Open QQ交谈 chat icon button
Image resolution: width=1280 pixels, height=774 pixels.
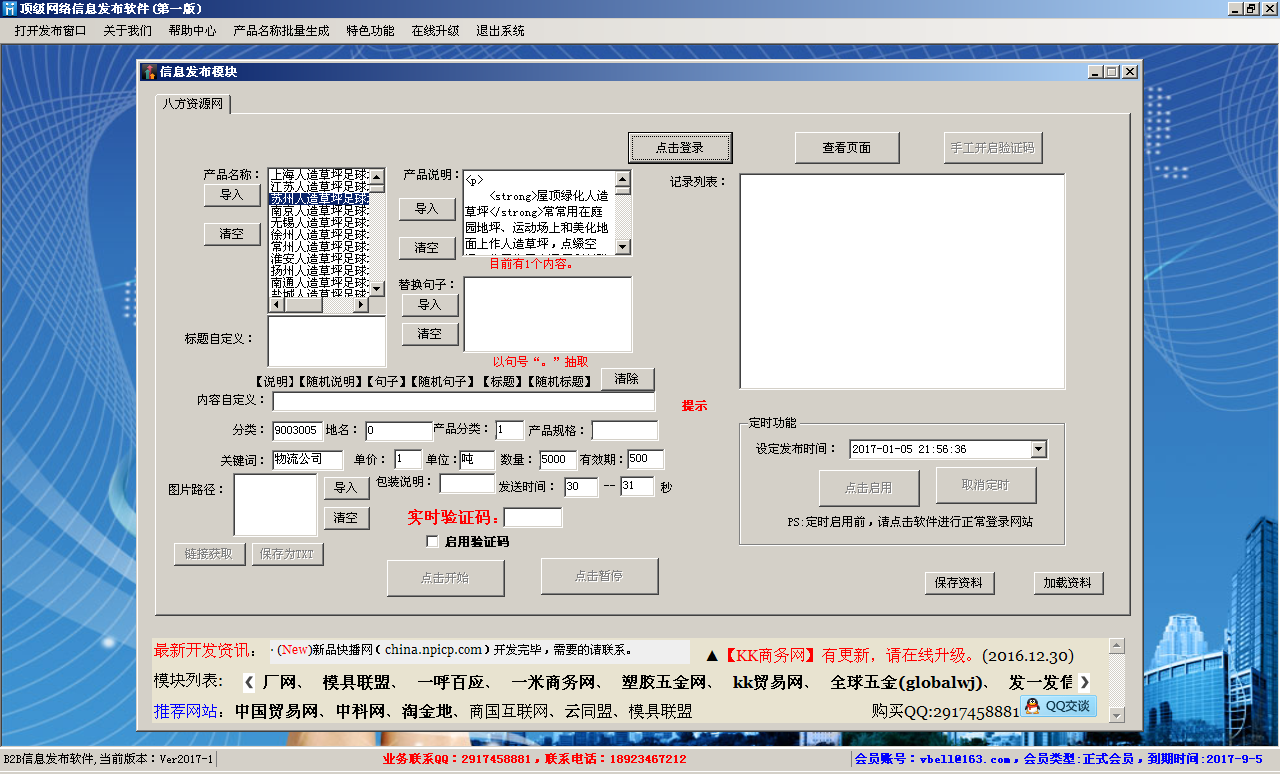pos(1058,706)
